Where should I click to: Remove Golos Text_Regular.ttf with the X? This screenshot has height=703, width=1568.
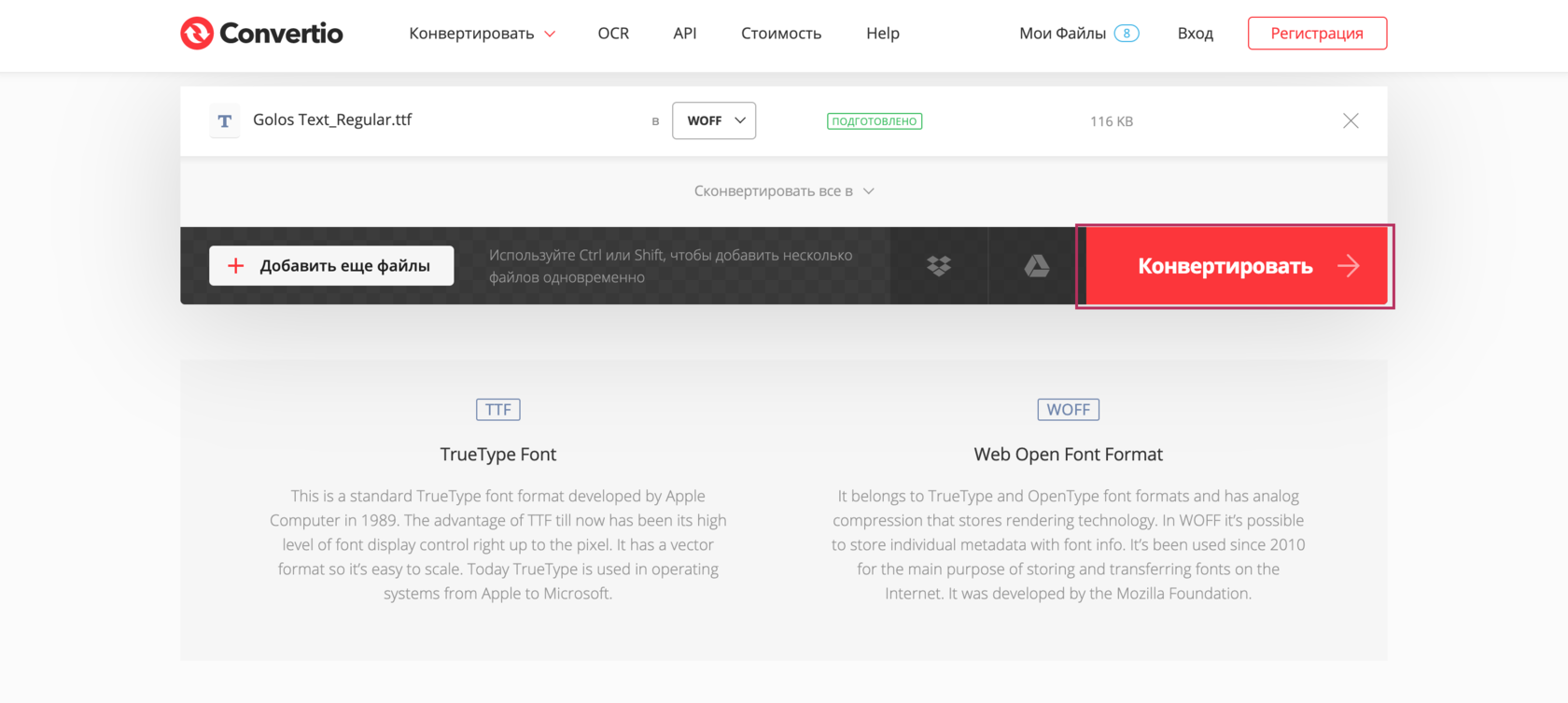(1351, 120)
